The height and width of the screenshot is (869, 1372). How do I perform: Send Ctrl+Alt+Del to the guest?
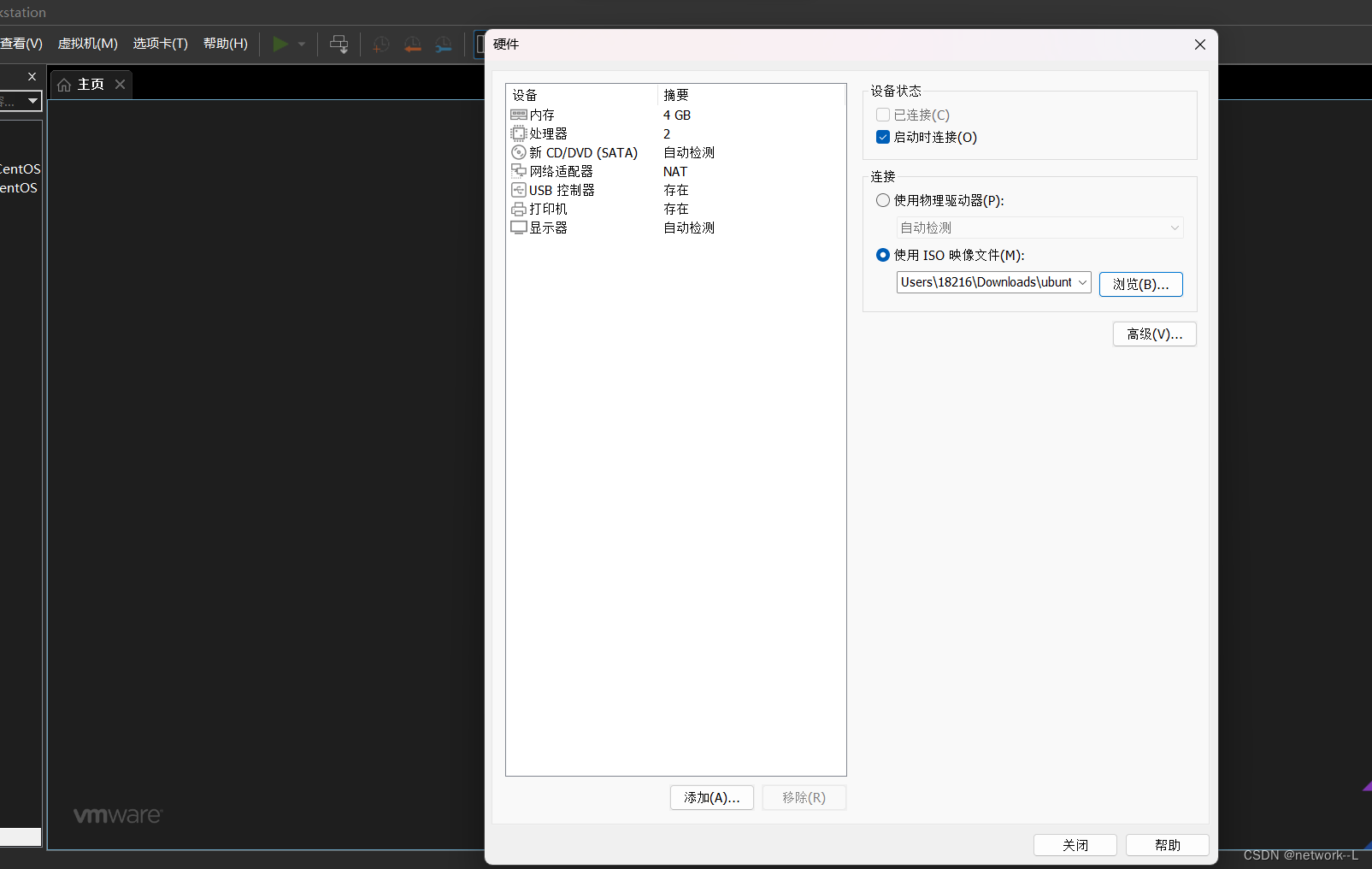339,44
